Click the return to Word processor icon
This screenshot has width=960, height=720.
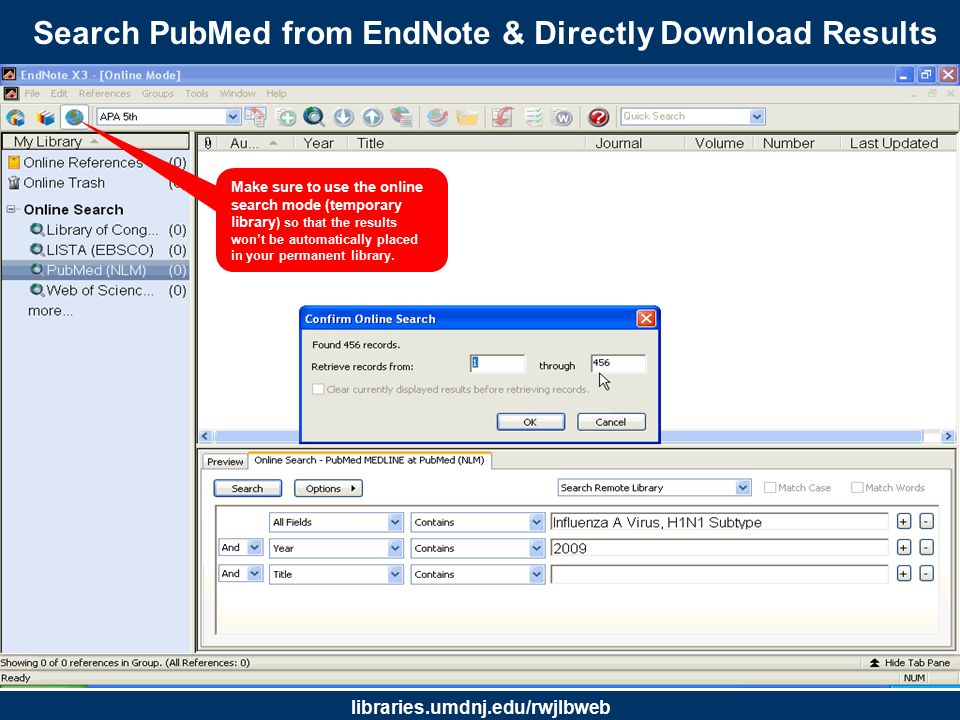click(561, 117)
